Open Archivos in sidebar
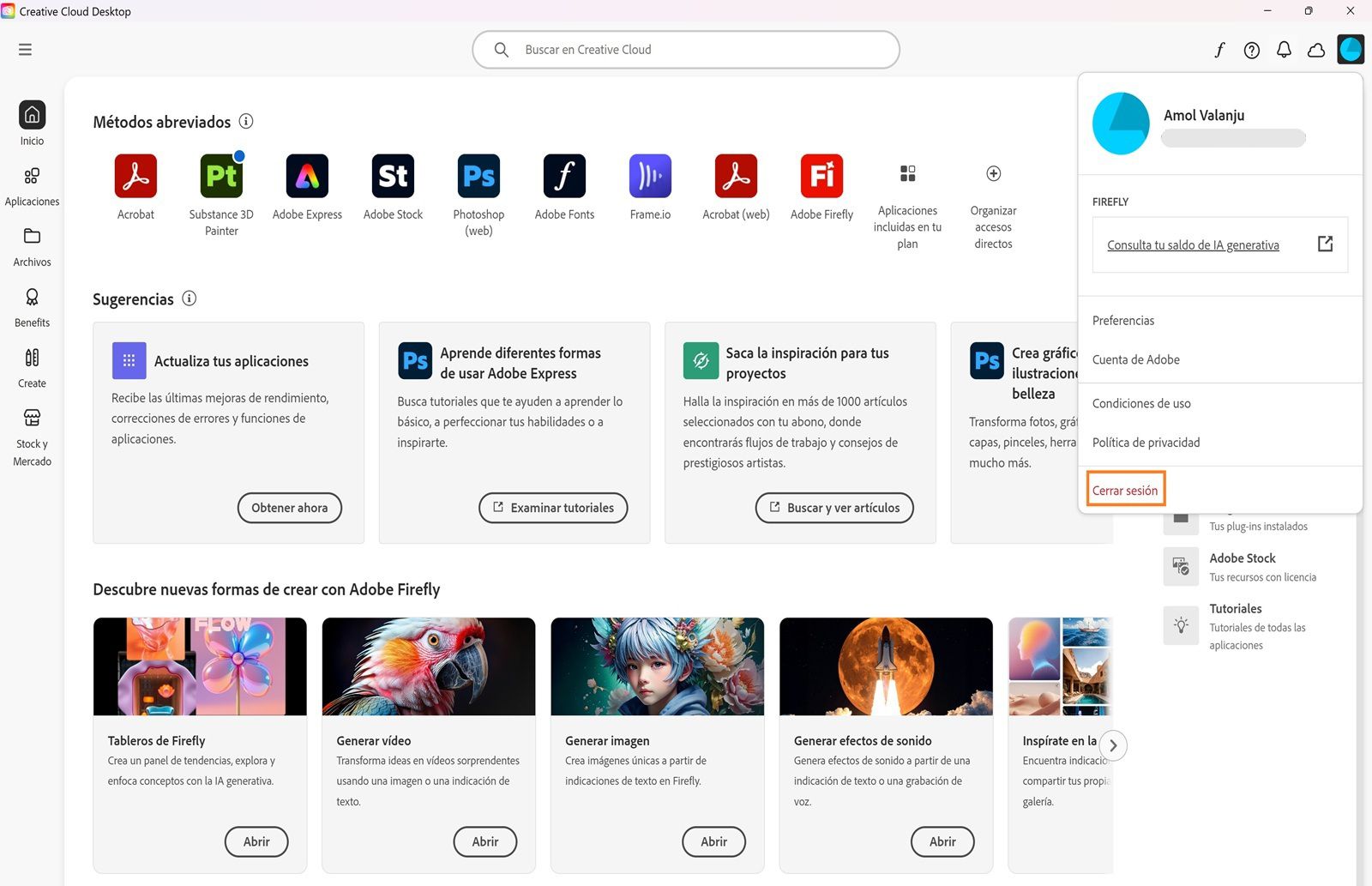The height and width of the screenshot is (886, 1372). point(32,247)
